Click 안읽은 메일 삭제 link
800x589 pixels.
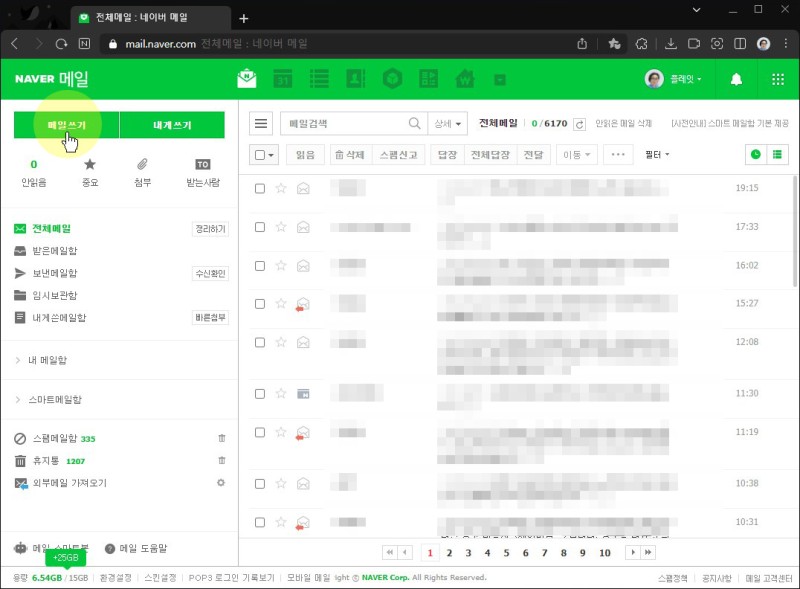(x=623, y=124)
